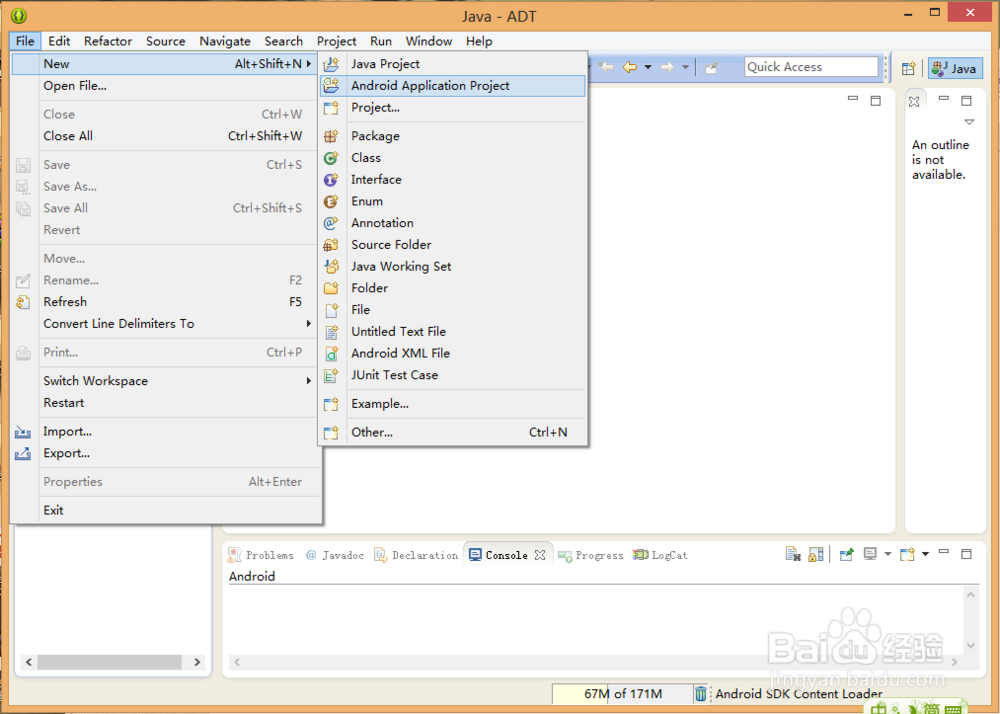Screen dimensions: 1000x714
Task: Choose Open File... from File menu
Action: (166, 85)
